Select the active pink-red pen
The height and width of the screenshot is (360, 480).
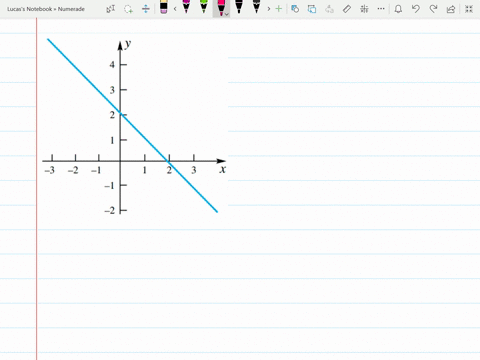[x=220, y=7]
